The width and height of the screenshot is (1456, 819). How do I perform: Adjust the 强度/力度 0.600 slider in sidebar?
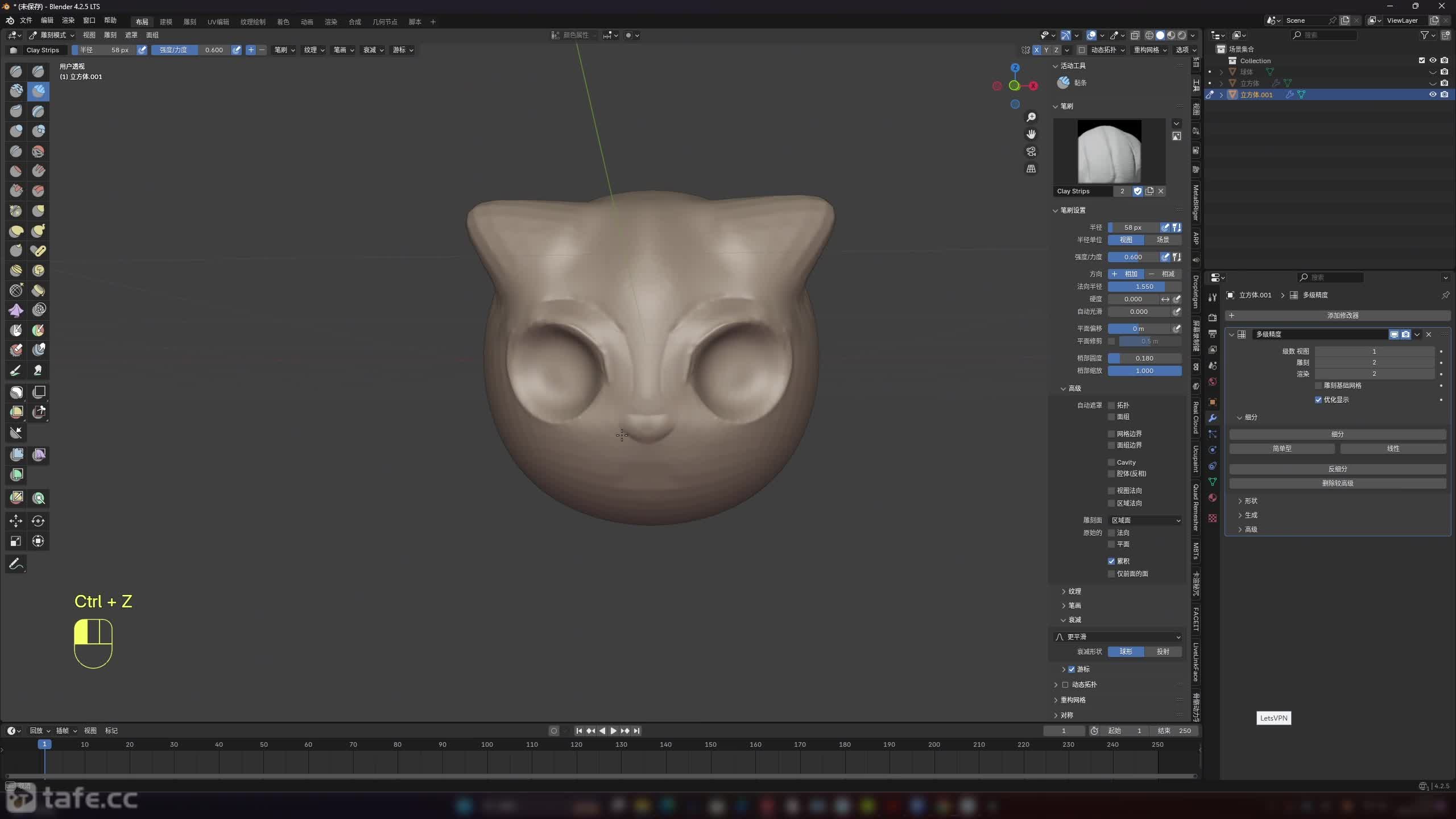point(1133,257)
